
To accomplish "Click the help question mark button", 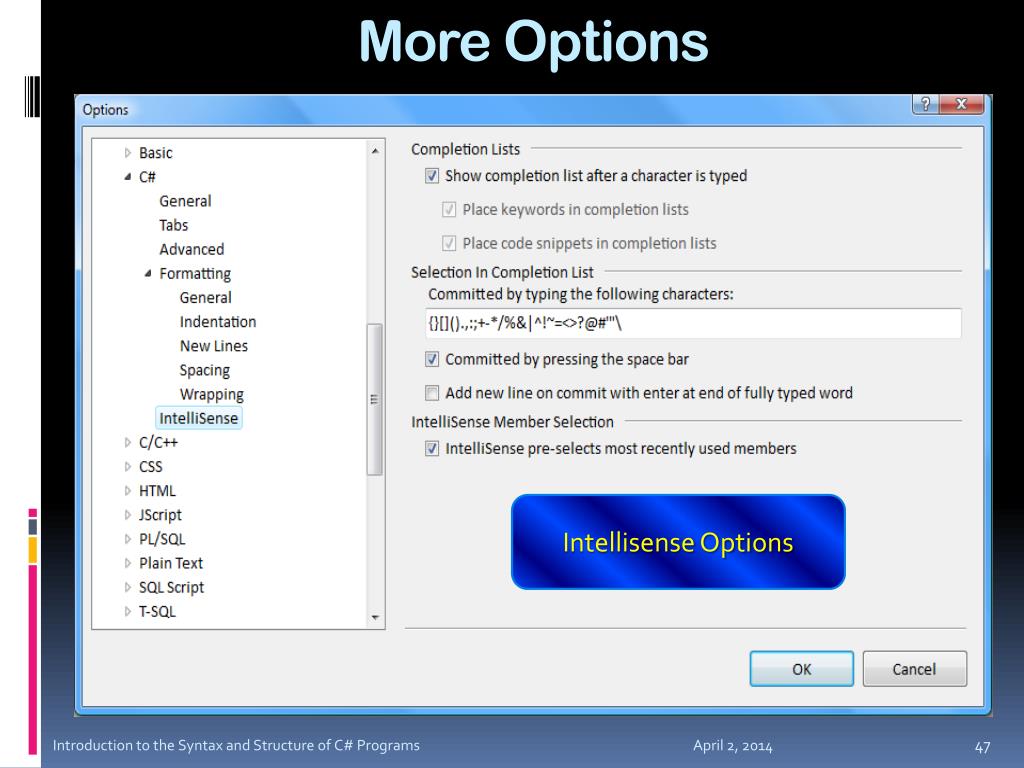I will [x=925, y=104].
